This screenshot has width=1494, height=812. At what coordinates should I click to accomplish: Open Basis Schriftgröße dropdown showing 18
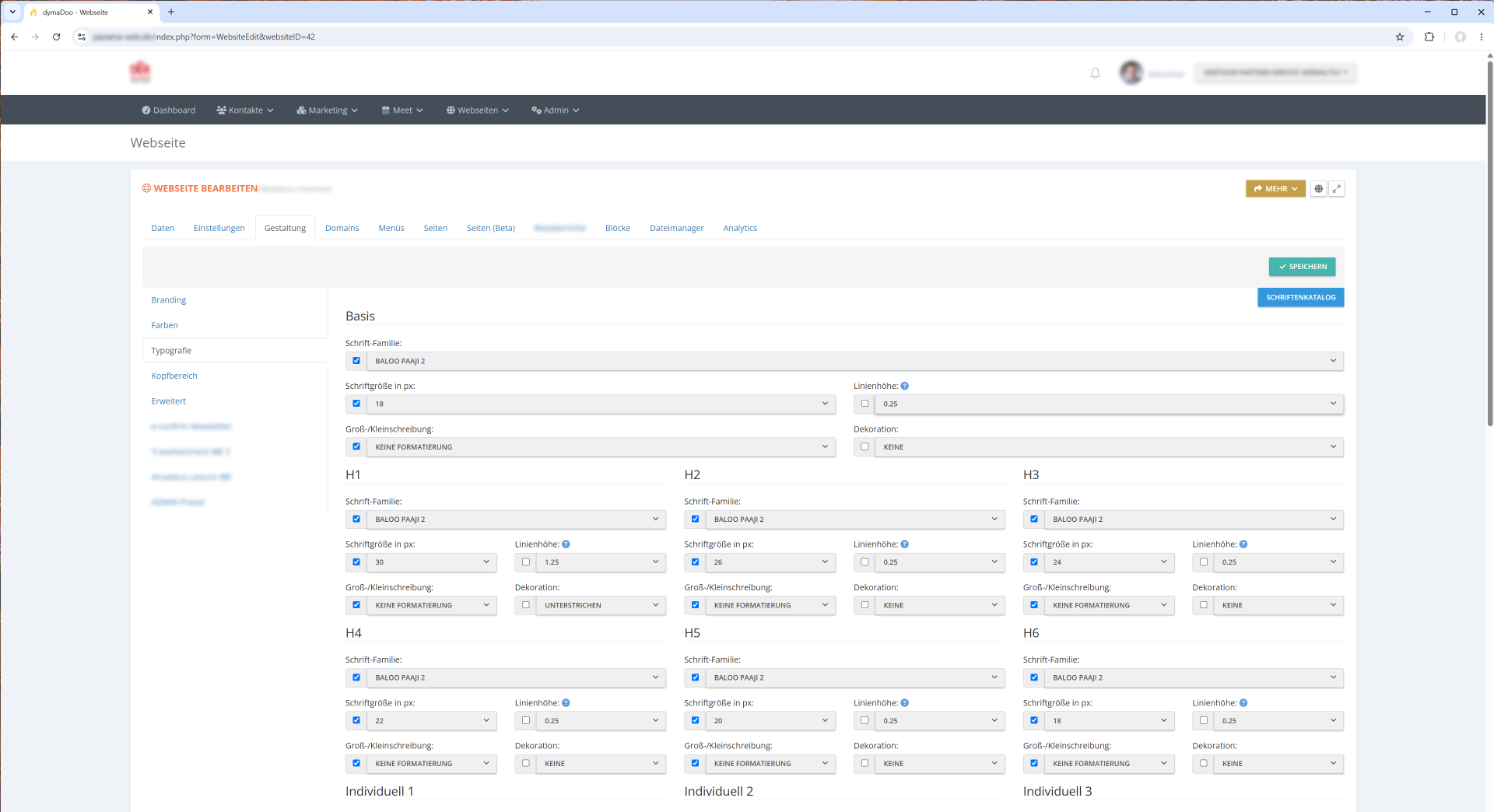point(600,404)
